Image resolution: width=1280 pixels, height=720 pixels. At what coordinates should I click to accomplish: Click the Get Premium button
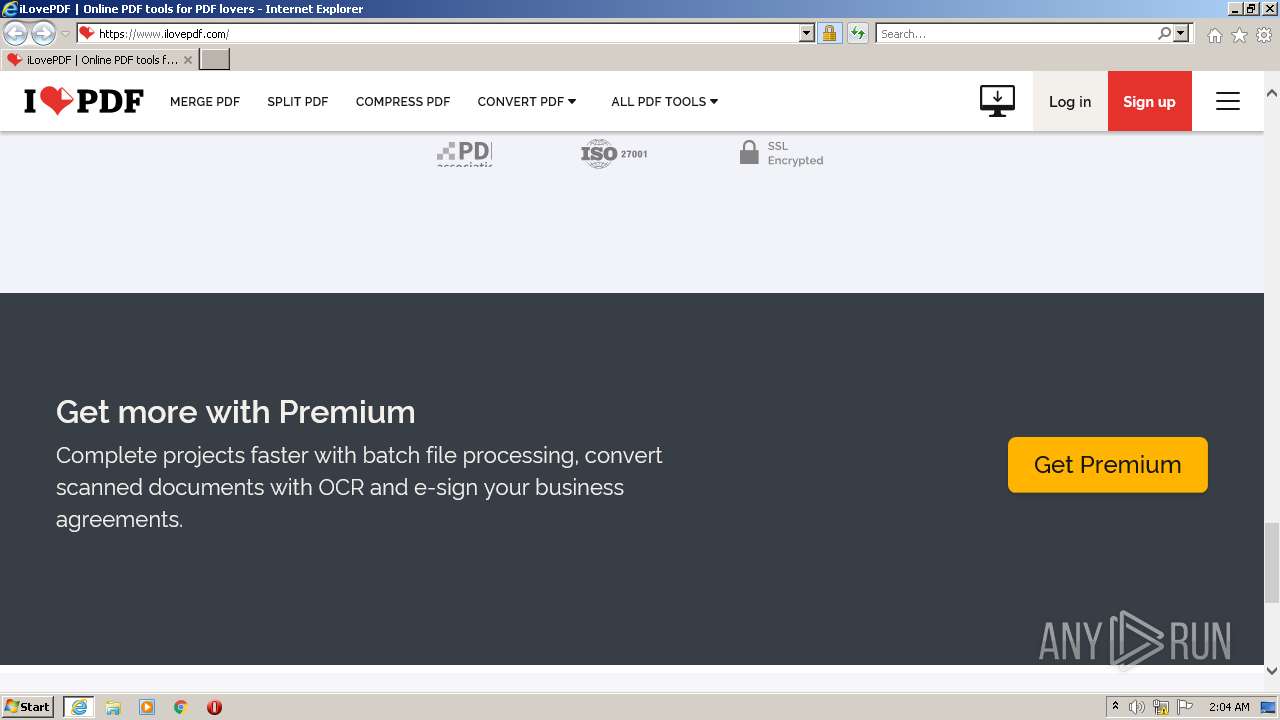coord(1108,465)
